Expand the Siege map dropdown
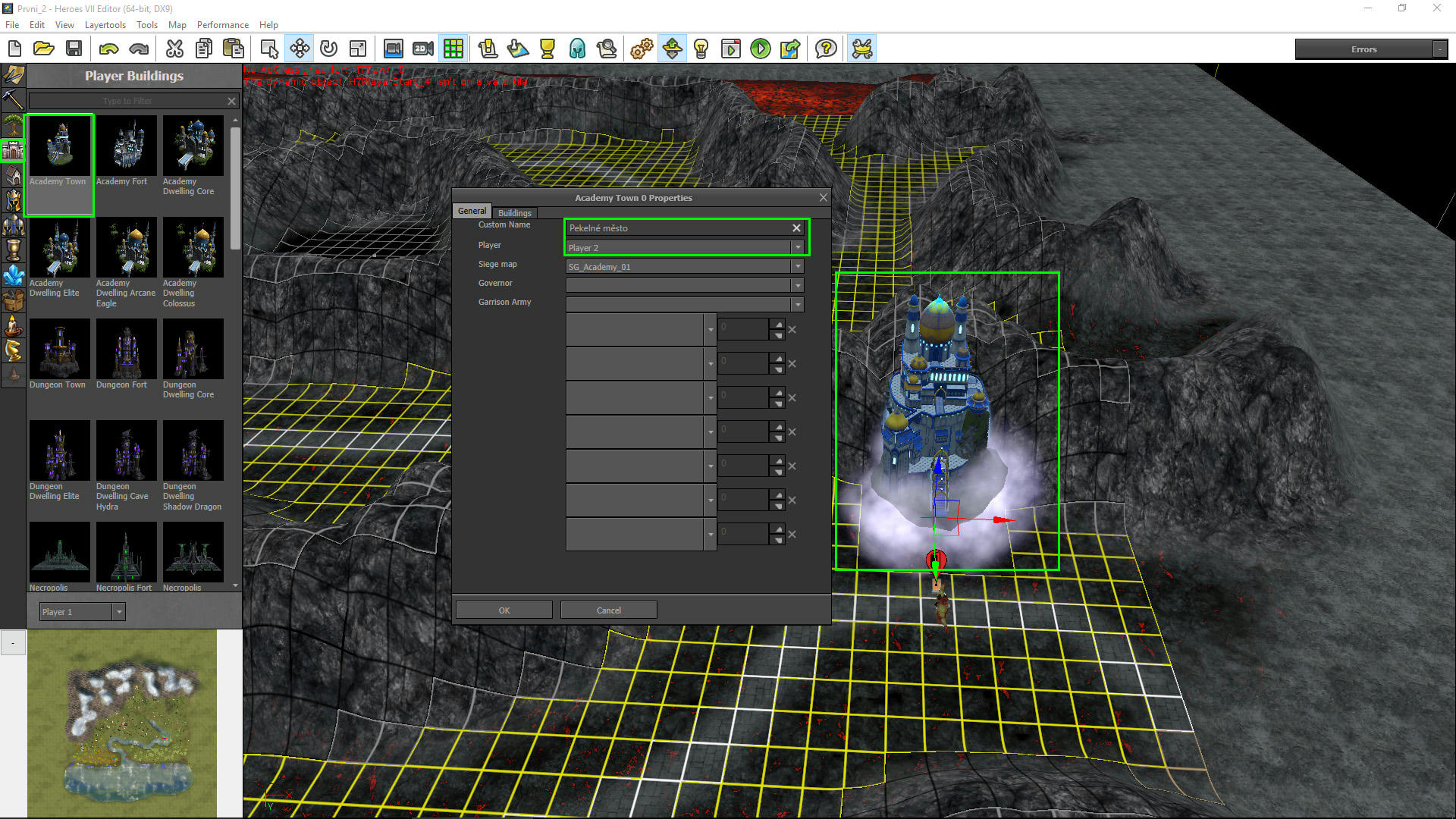1456x819 pixels. (797, 267)
